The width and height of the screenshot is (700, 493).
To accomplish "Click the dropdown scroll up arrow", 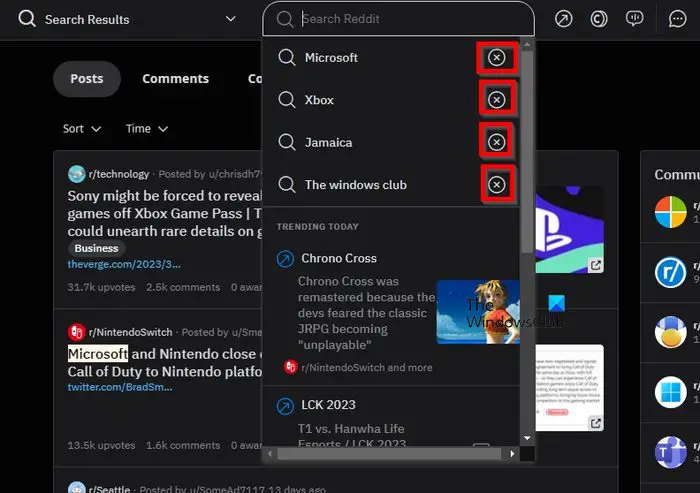I will click(x=527, y=45).
